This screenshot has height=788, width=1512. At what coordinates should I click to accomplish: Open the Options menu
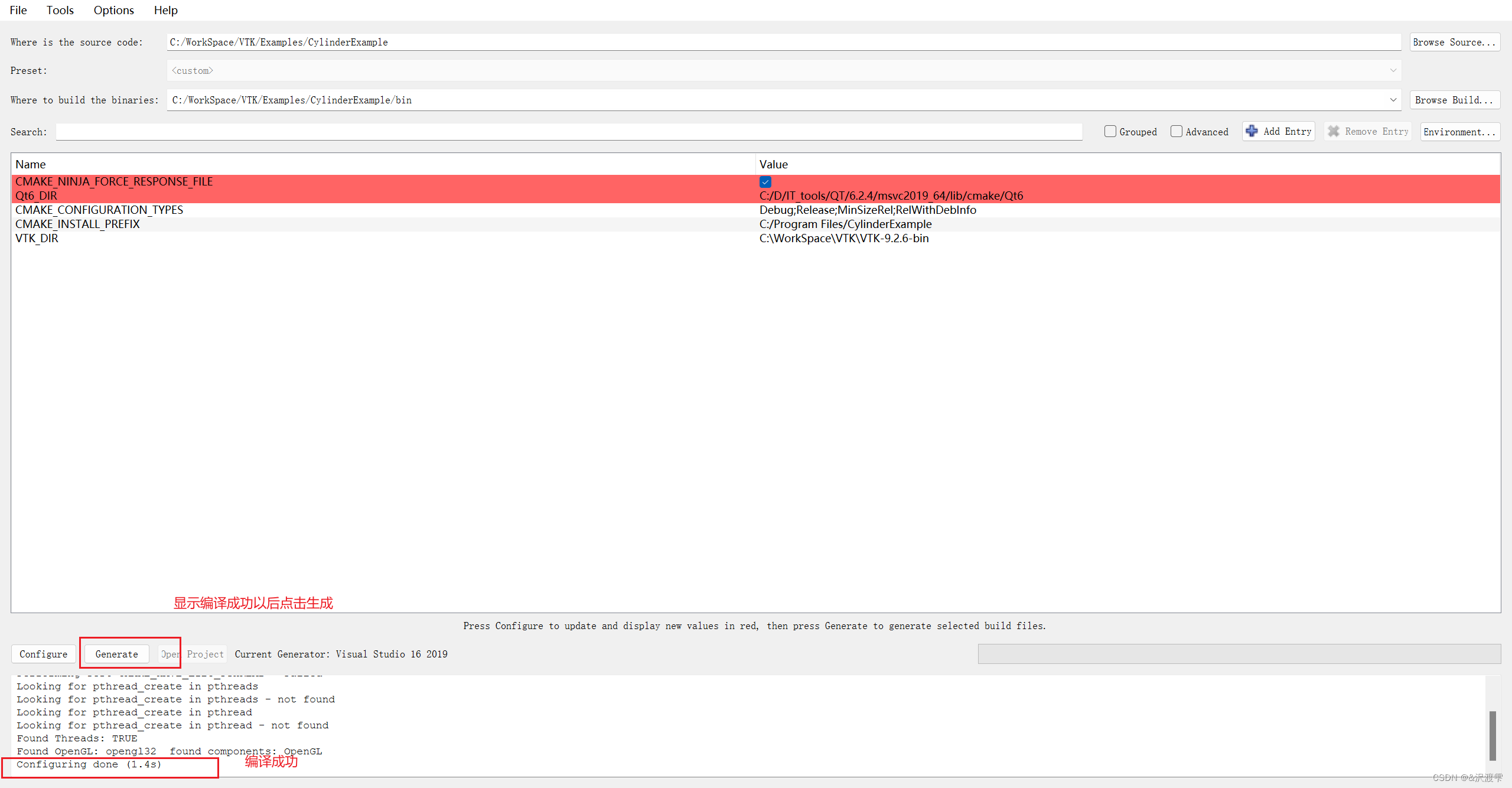pos(113,10)
